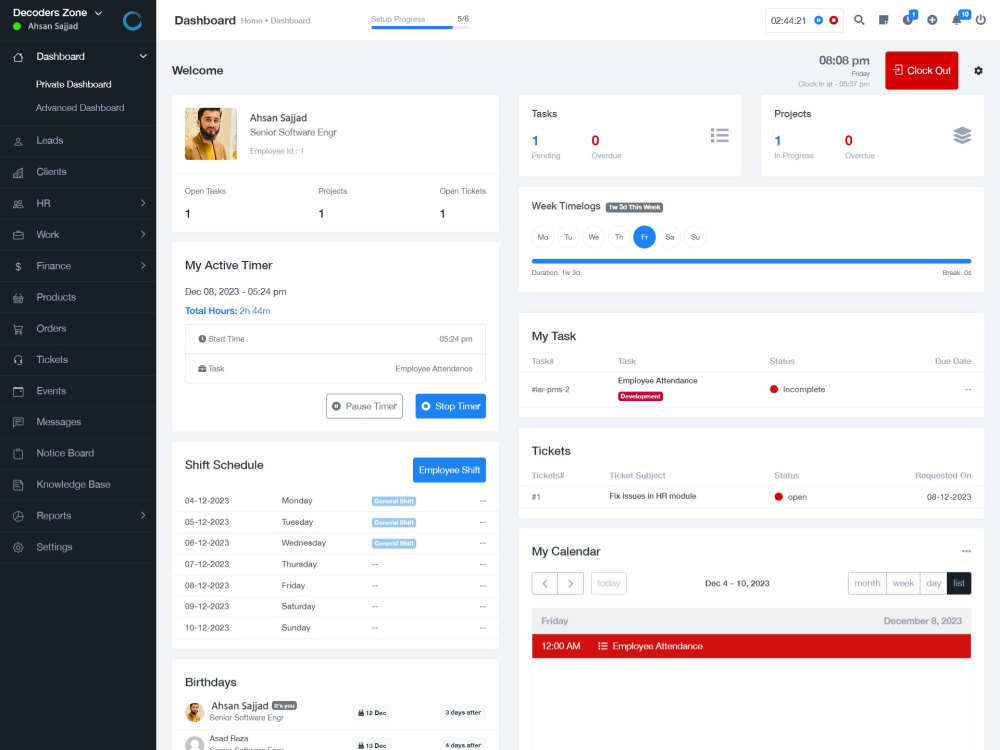Screen dimensions: 1000x750
Task: Expand the Decoders Zone workspace dropdown
Action: tap(98, 13)
